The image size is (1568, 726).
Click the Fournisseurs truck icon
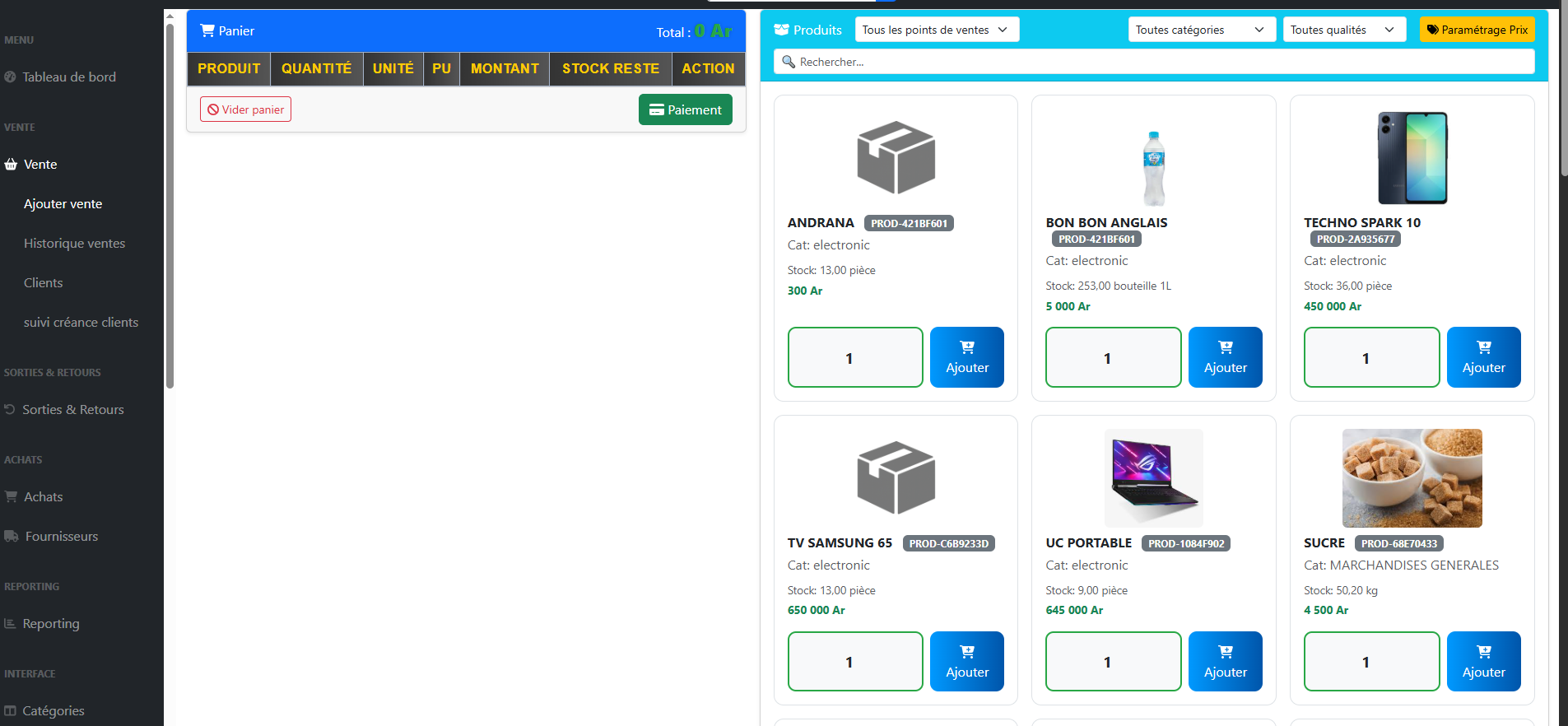point(12,536)
